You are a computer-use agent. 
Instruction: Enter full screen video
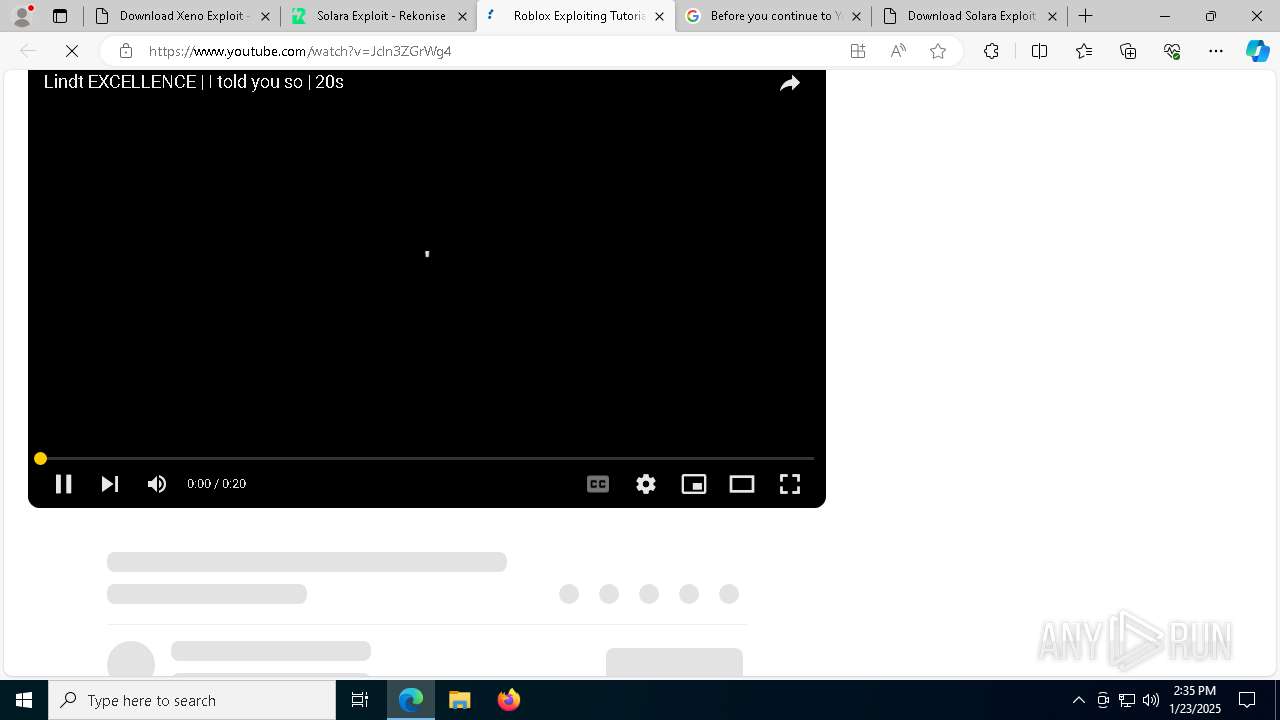click(790, 484)
